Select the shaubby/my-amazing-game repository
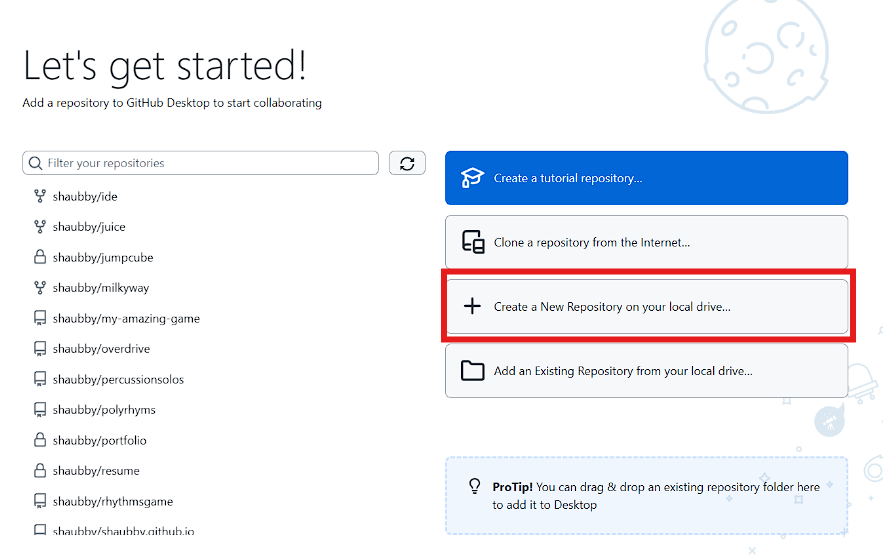Image resolution: width=883 pixels, height=555 pixels. coord(126,319)
